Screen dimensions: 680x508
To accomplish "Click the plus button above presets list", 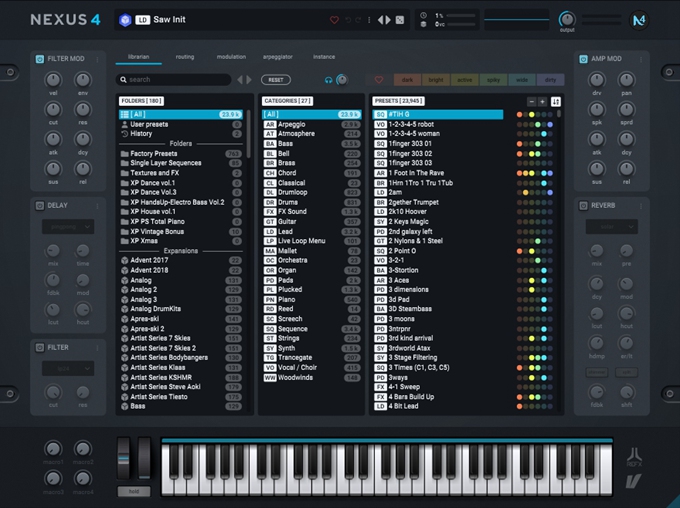I will point(542,102).
